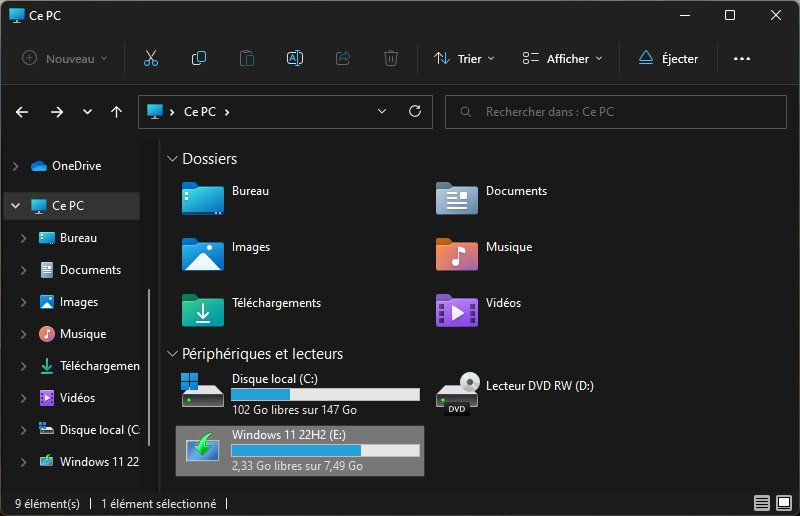Refresh the Ce PC view
The height and width of the screenshot is (516, 800).
tap(415, 111)
